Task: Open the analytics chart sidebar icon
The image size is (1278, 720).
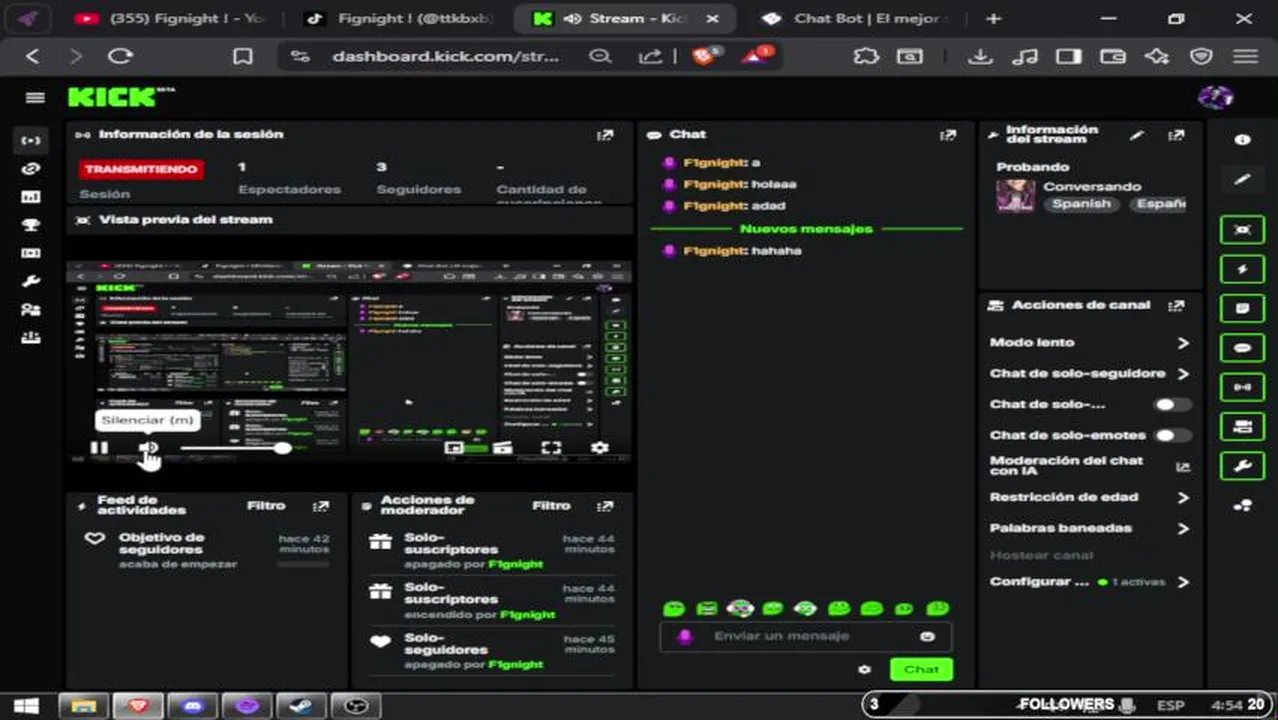Action: pyautogui.click(x=31, y=197)
